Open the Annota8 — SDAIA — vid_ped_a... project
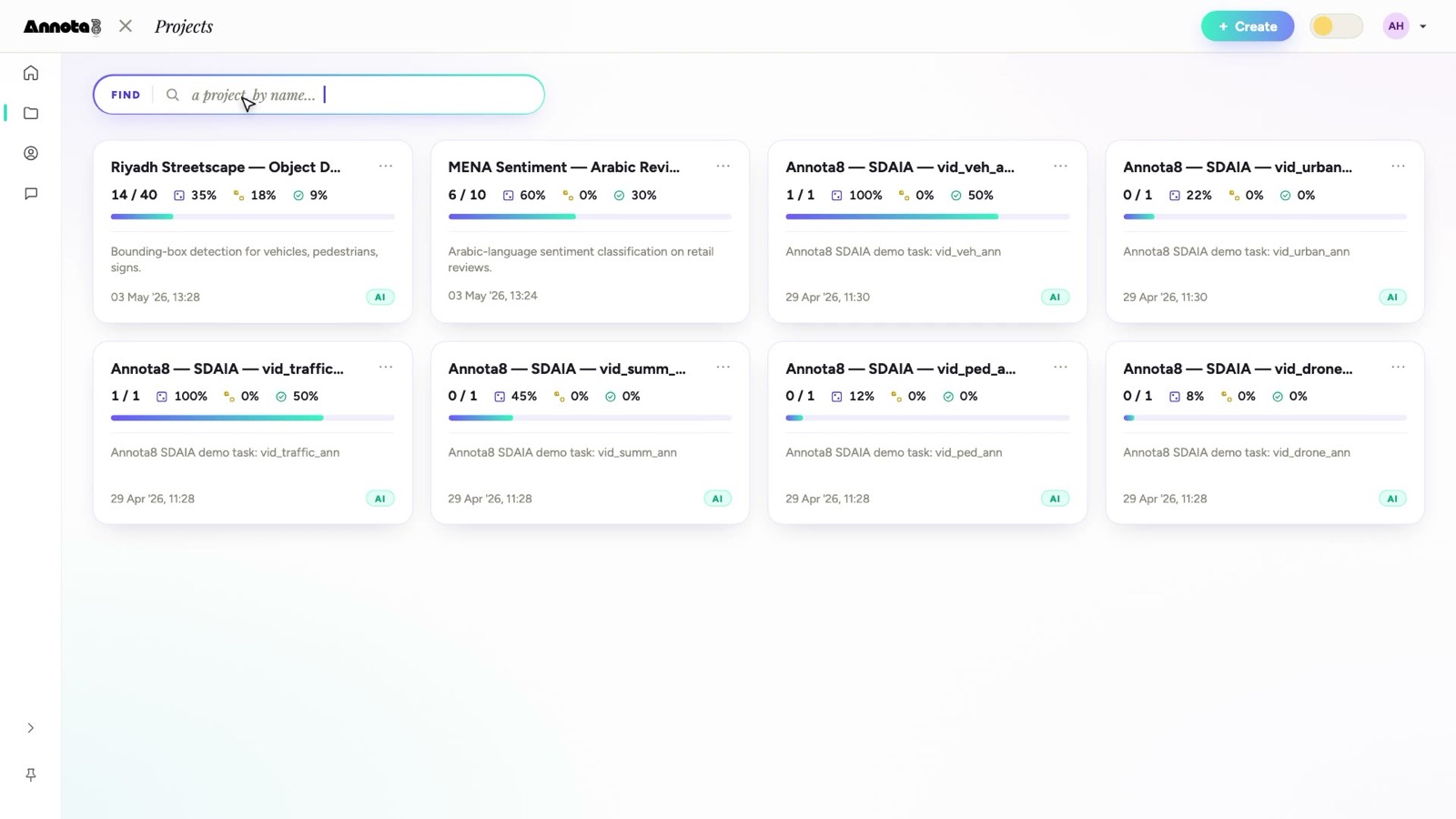1456x819 pixels. point(901,369)
